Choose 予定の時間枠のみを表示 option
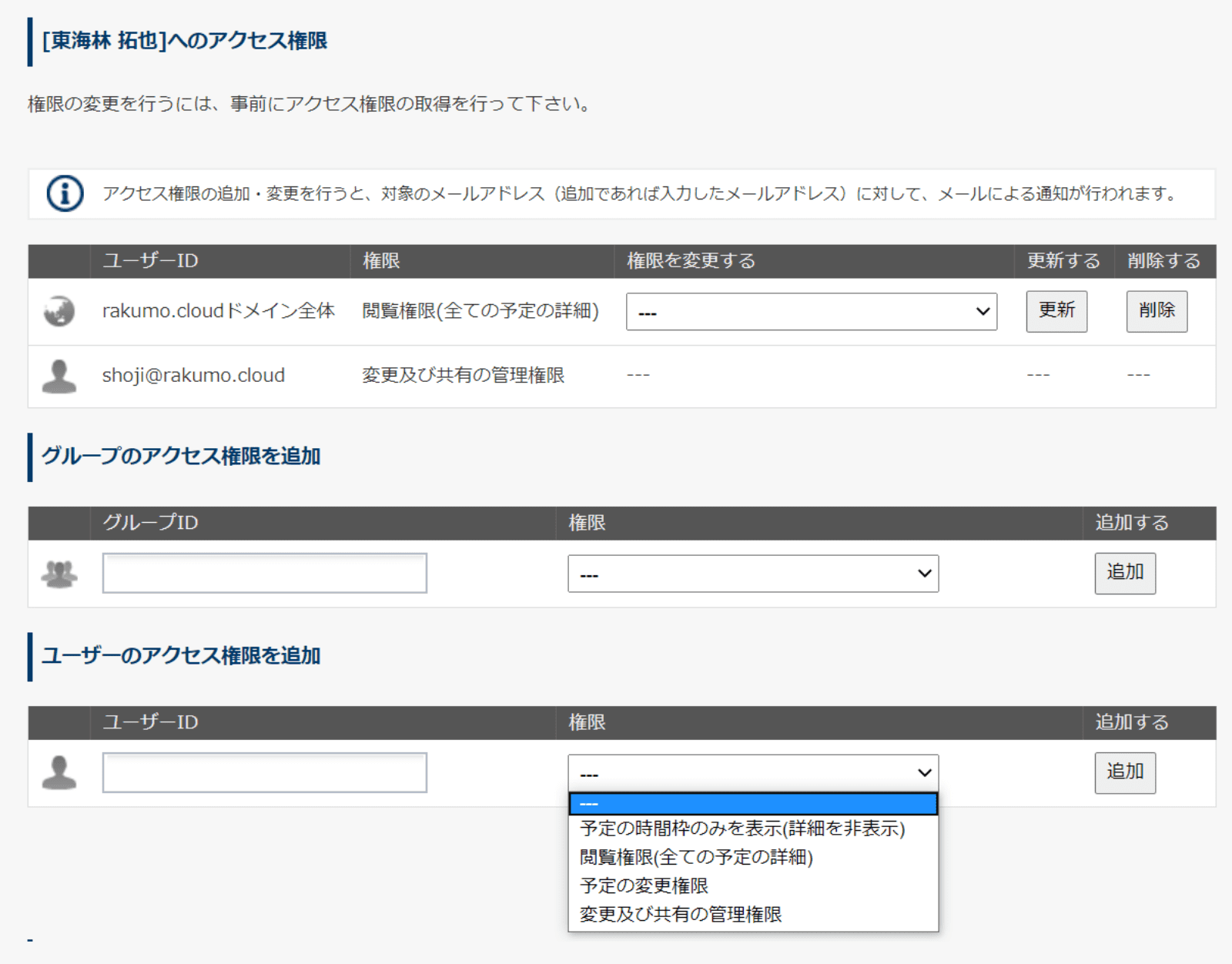 click(x=742, y=829)
